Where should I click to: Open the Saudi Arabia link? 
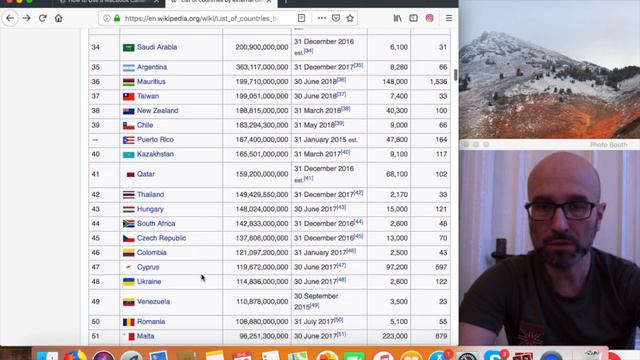coord(157,47)
